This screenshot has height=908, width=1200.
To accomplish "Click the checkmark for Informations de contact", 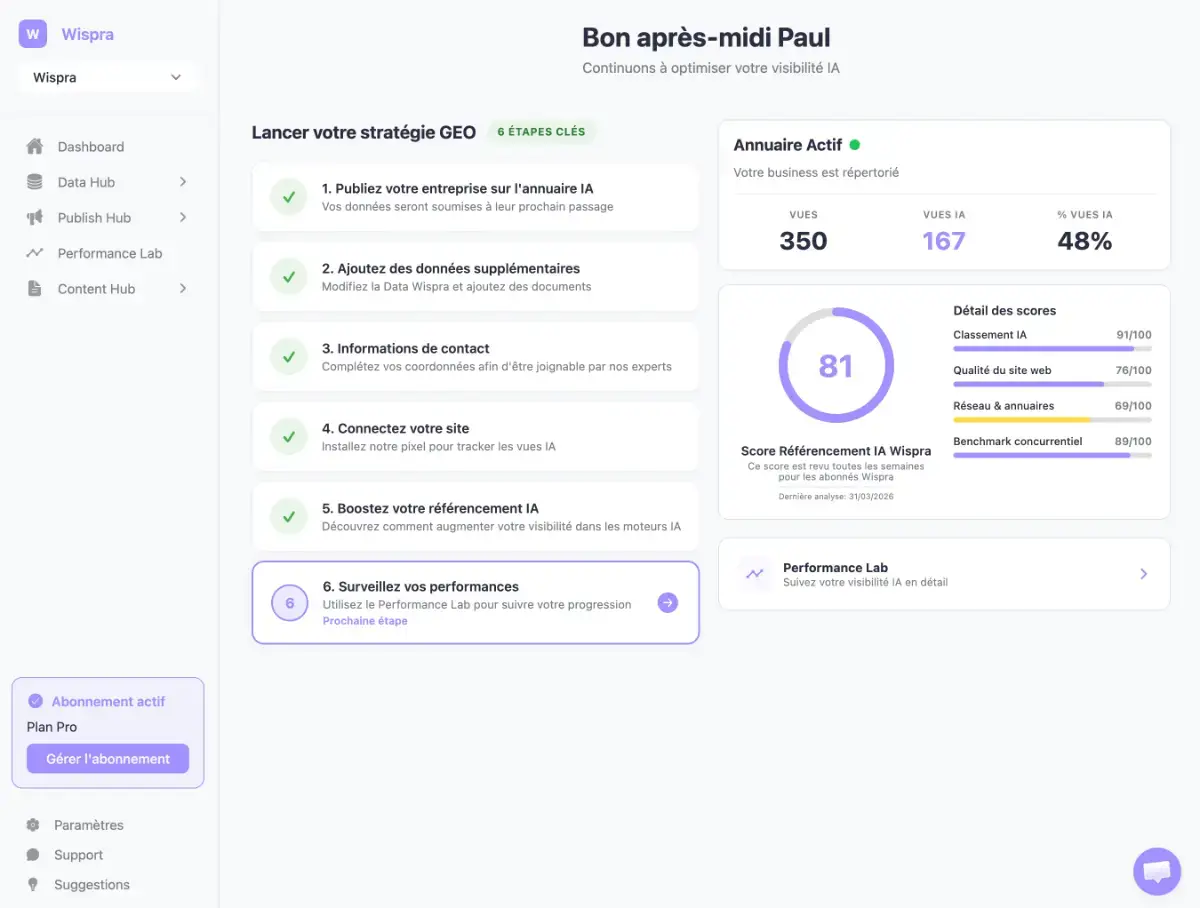I will point(289,357).
